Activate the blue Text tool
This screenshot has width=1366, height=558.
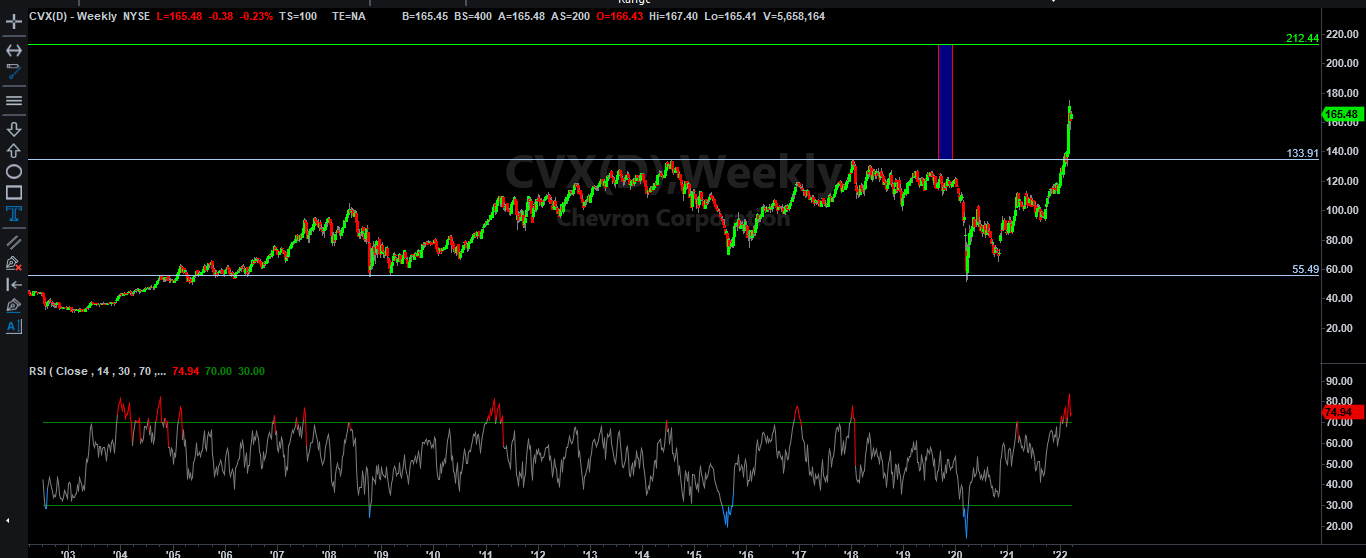[14, 213]
